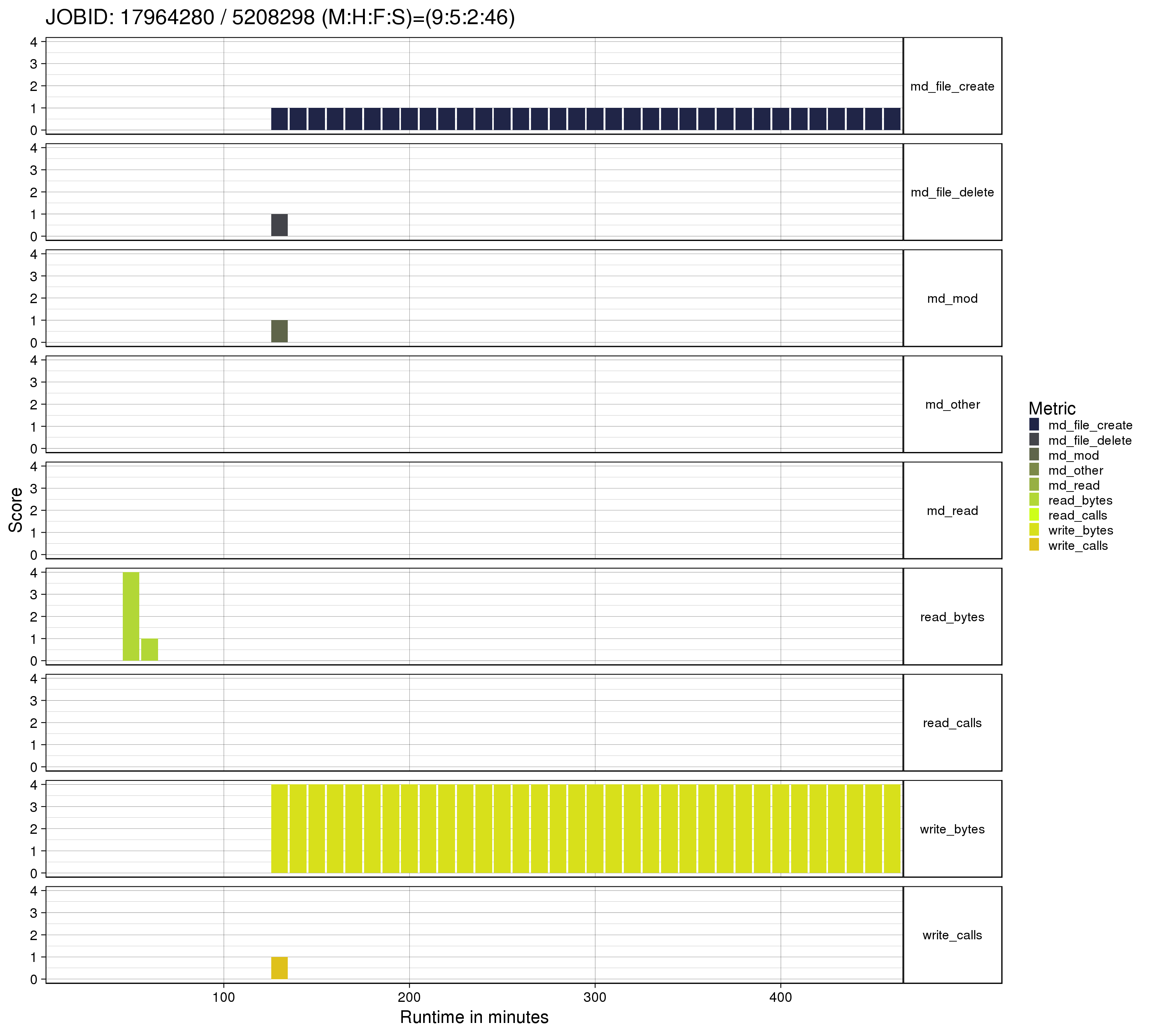This screenshot has width=1151, height=1036.
Task: Click the md_mod bar near minute 130
Action: click(x=279, y=331)
